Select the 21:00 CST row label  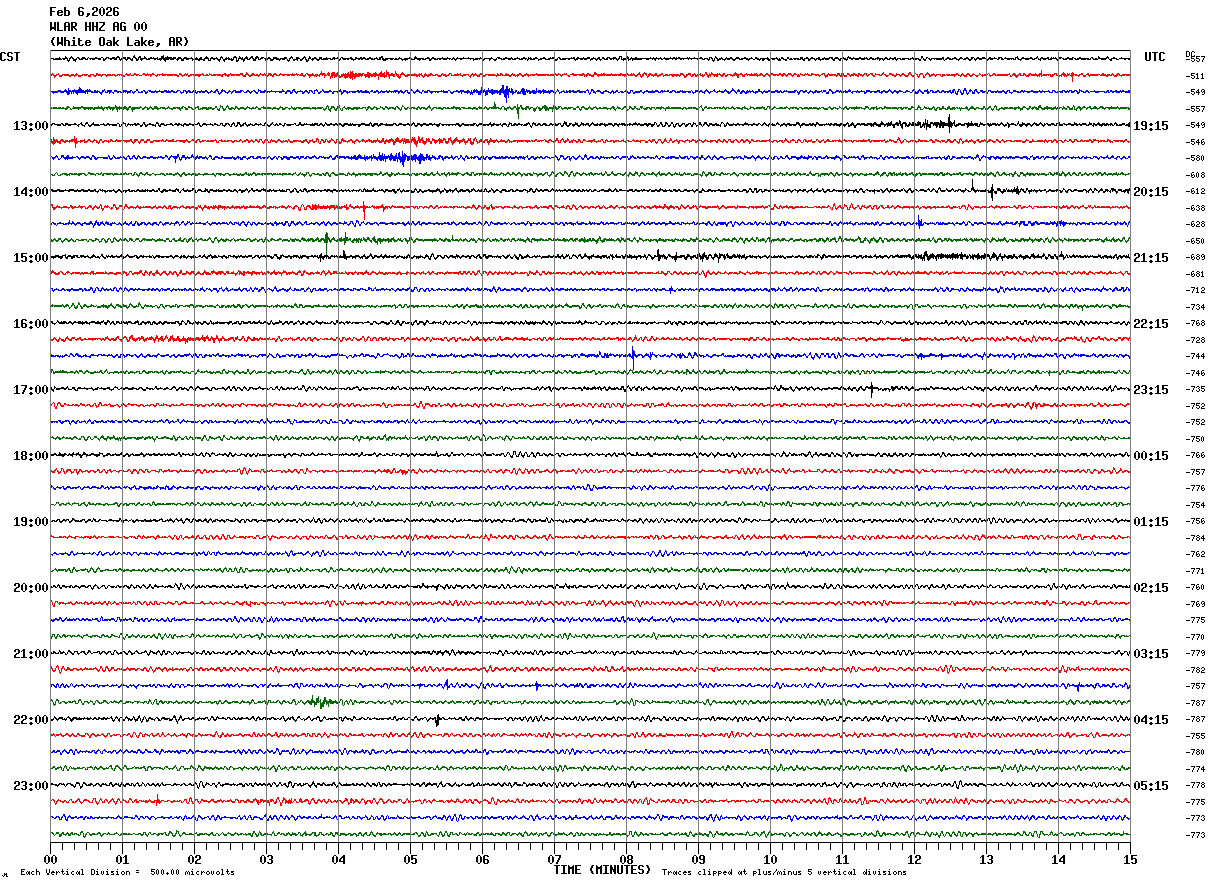pos(31,654)
